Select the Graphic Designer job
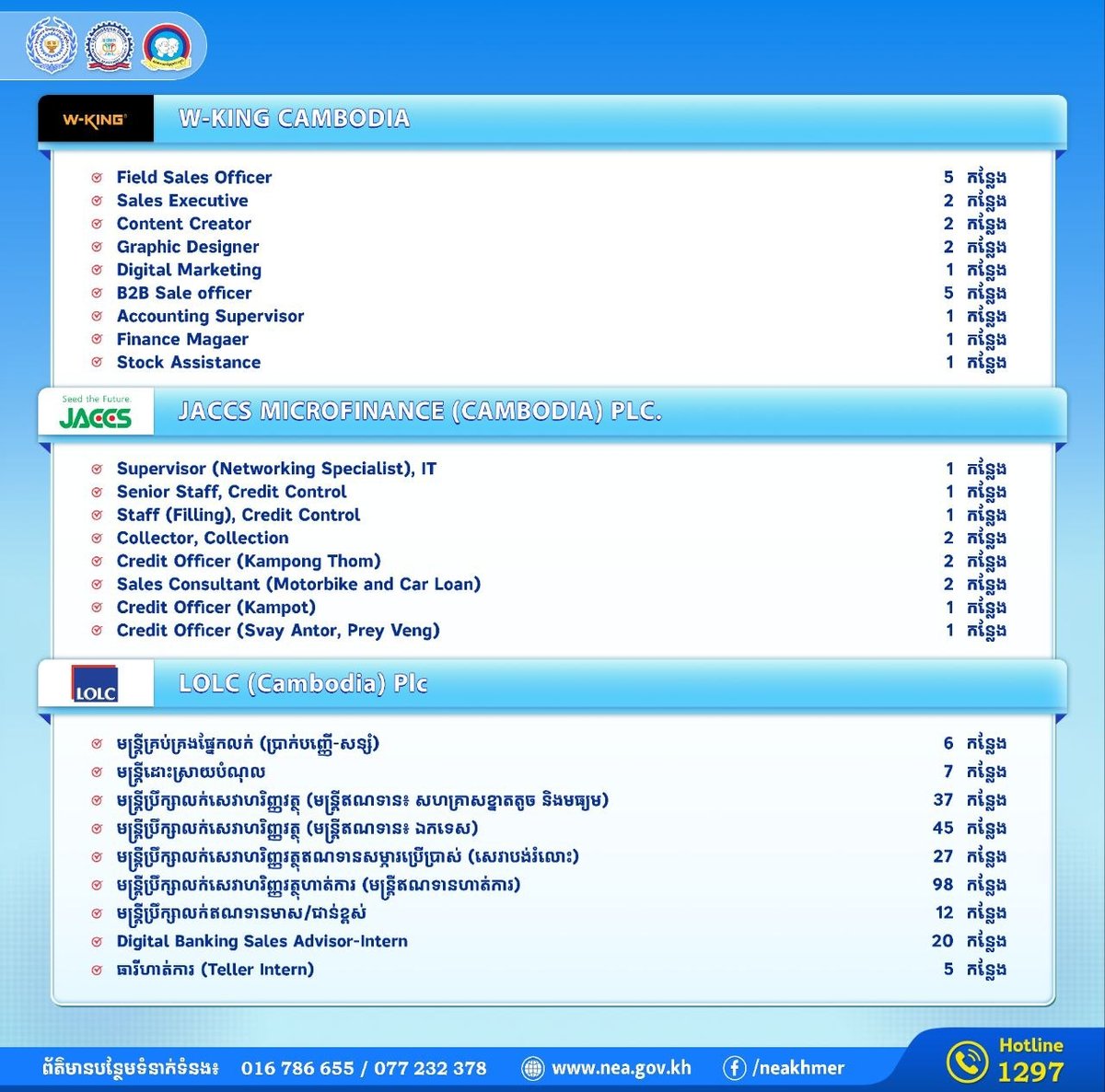Screen dimensions: 1105x1092 pos(188,247)
